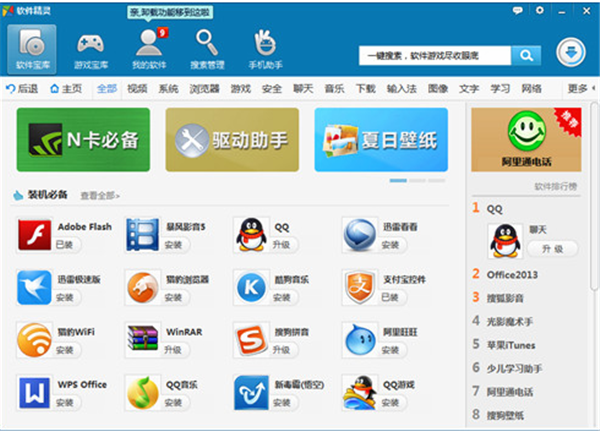Click the 迅雷极速版 bird icon

pos(34,287)
